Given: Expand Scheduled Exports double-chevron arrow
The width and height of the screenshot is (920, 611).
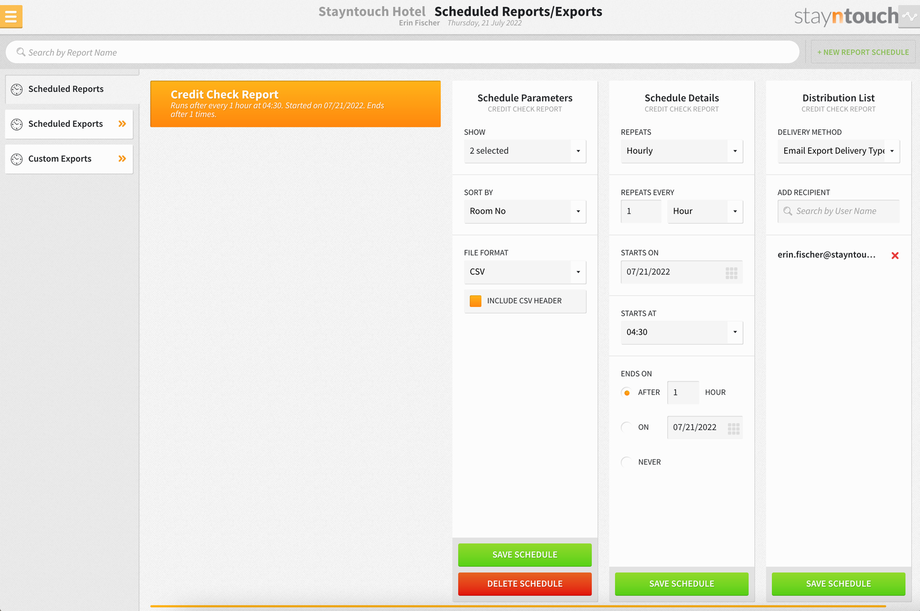Looking at the screenshot, I should (122, 124).
